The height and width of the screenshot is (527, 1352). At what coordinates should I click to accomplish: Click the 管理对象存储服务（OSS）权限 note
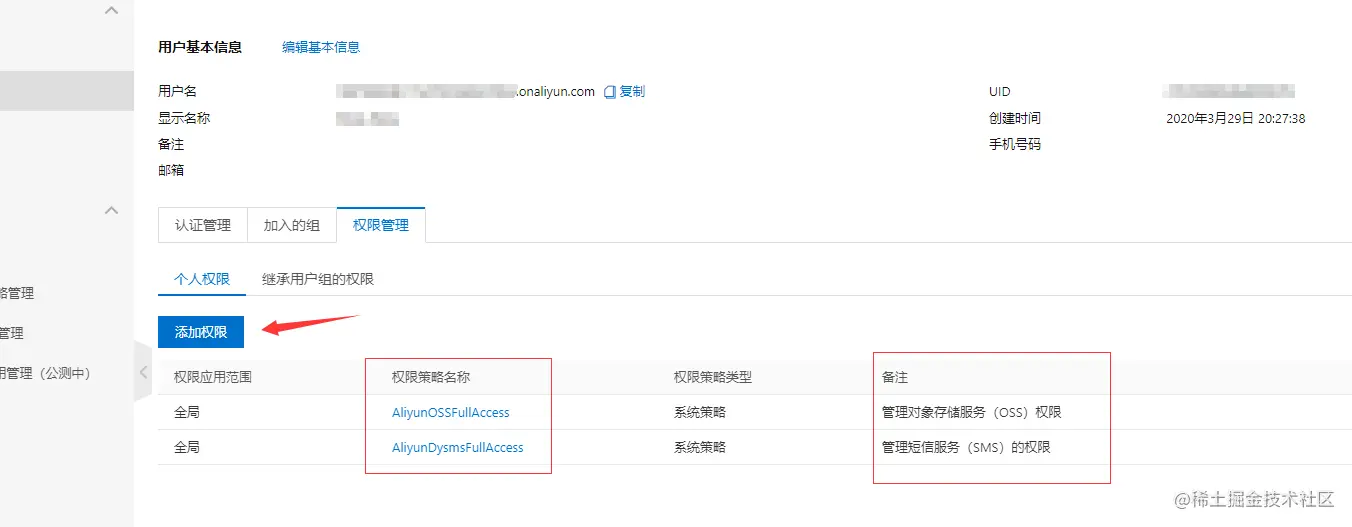pyautogui.click(x=971, y=412)
